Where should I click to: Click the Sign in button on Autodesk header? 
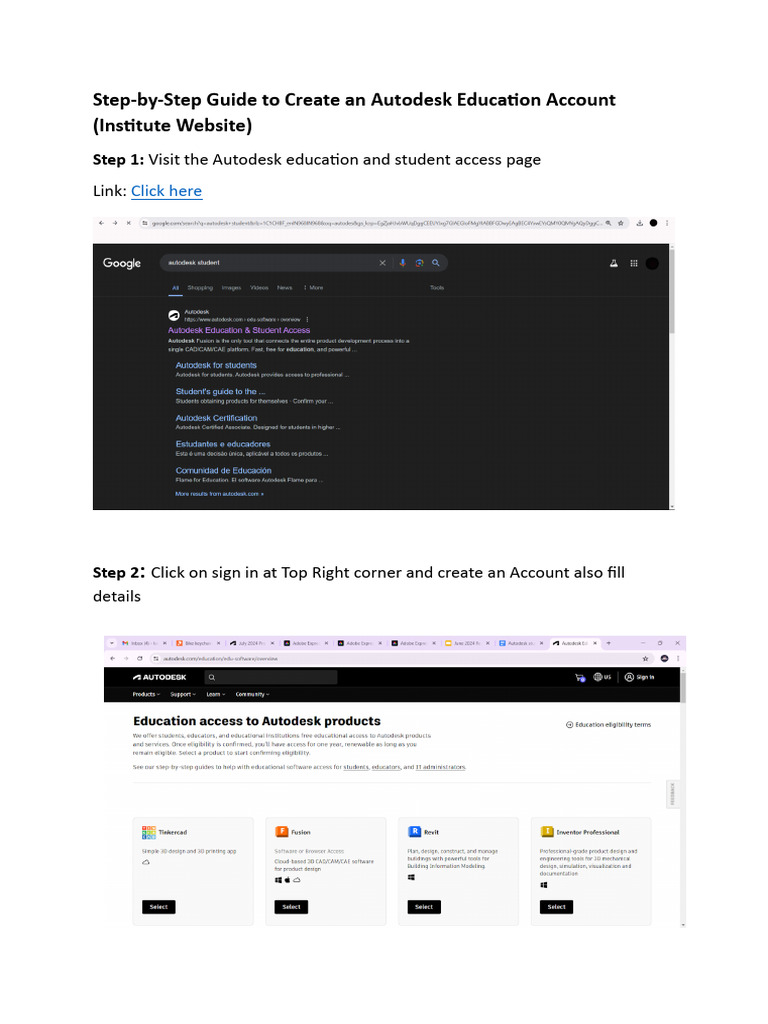point(639,677)
